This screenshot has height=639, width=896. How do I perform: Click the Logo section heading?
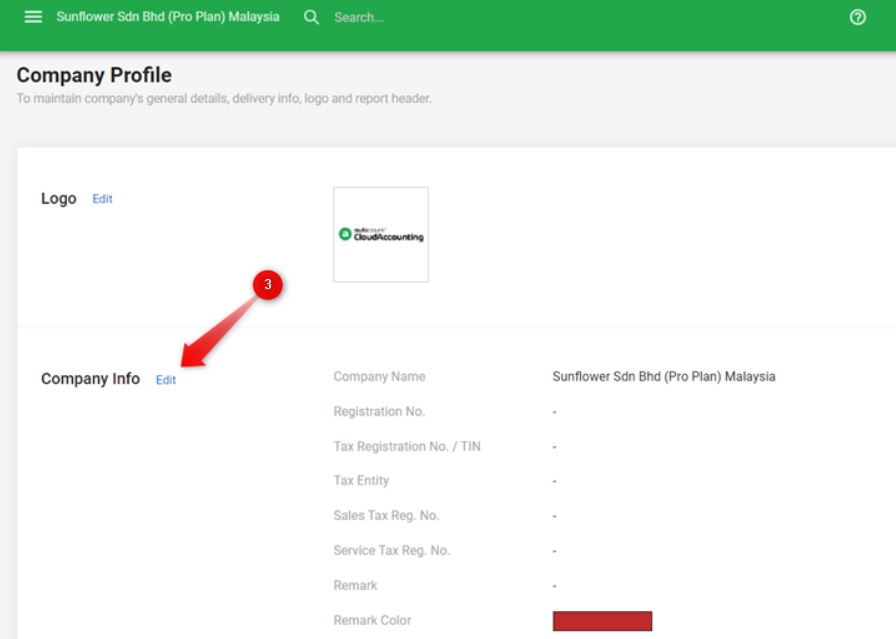59,198
